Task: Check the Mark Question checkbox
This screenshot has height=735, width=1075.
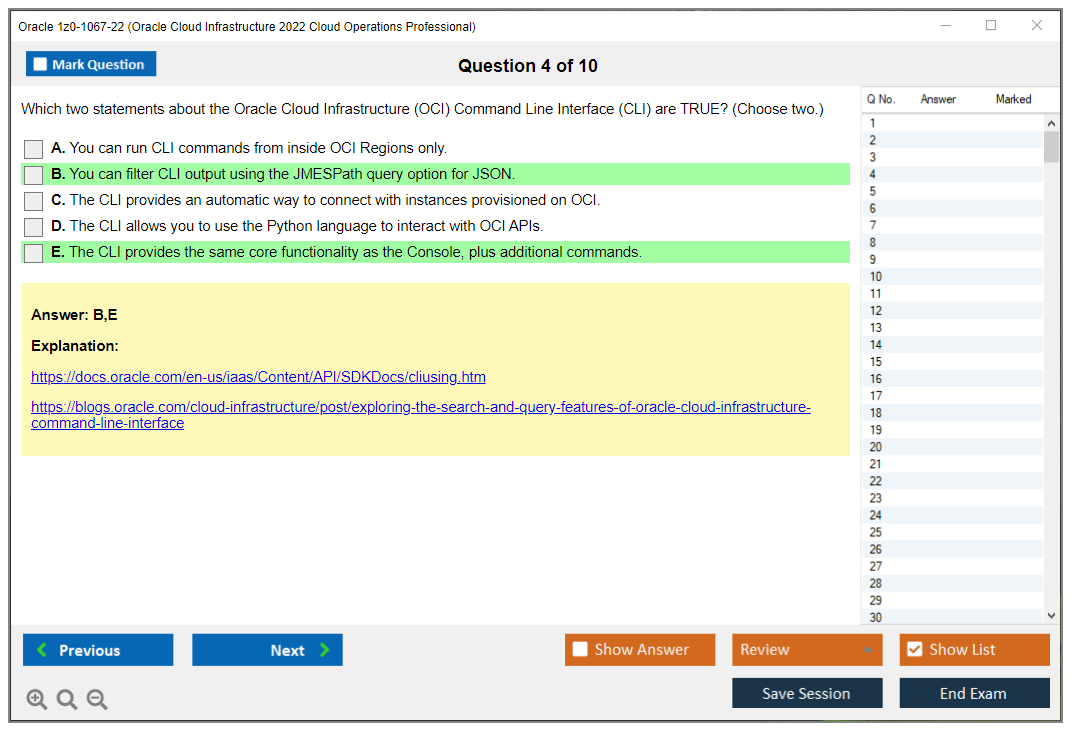Action: tap(40, 63)
